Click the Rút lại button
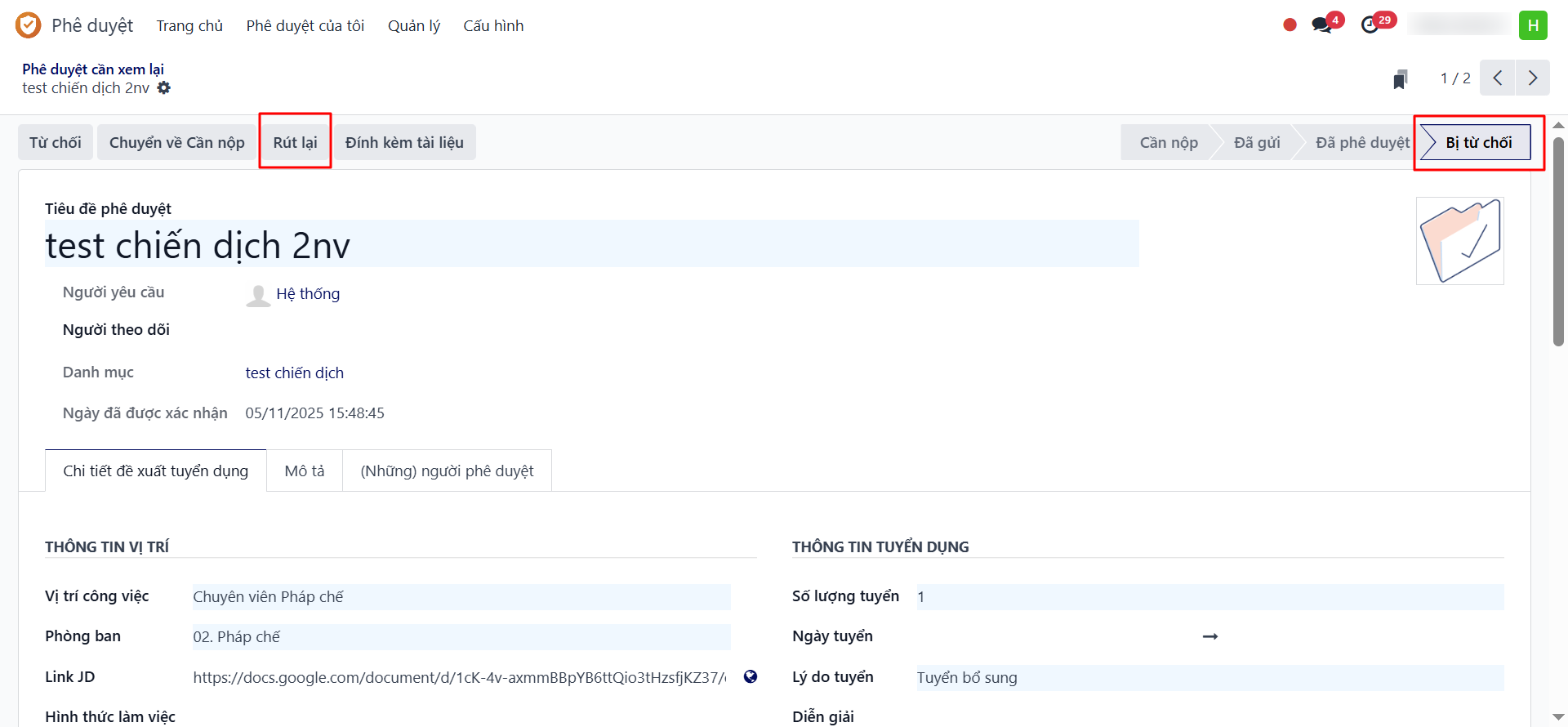 click(x=295, y=142)
